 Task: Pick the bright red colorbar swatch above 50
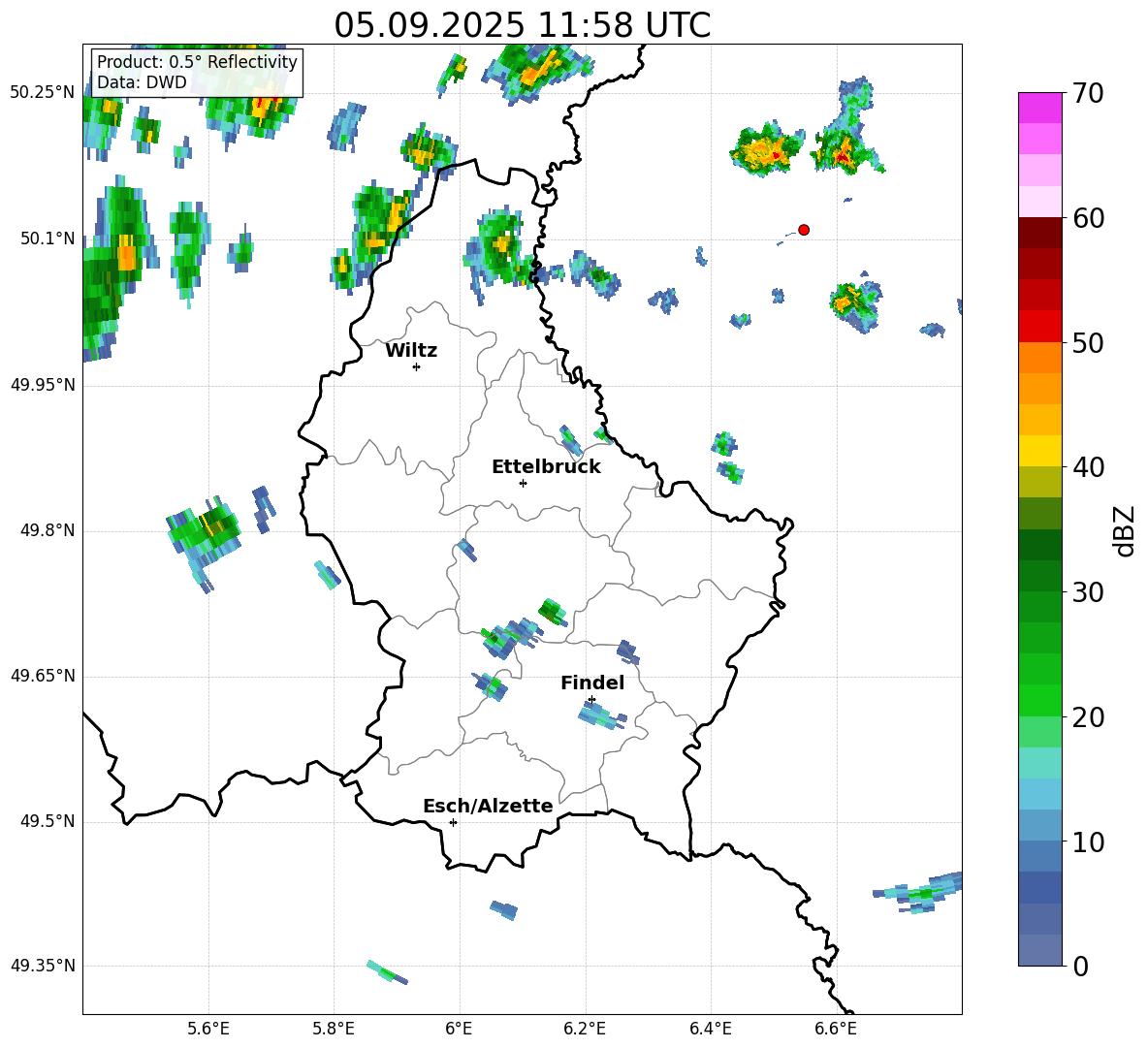[x=1040, y=326]
